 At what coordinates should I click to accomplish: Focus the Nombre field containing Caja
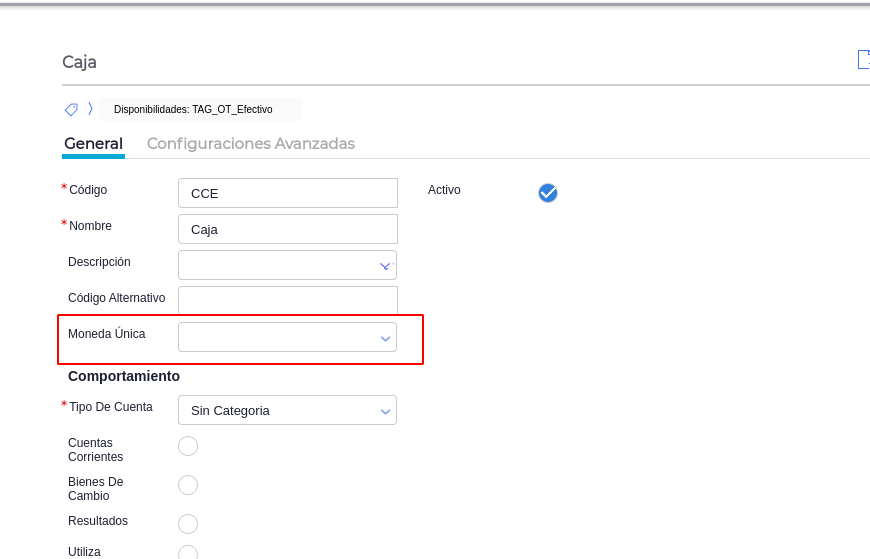click(x=288, y=229)
